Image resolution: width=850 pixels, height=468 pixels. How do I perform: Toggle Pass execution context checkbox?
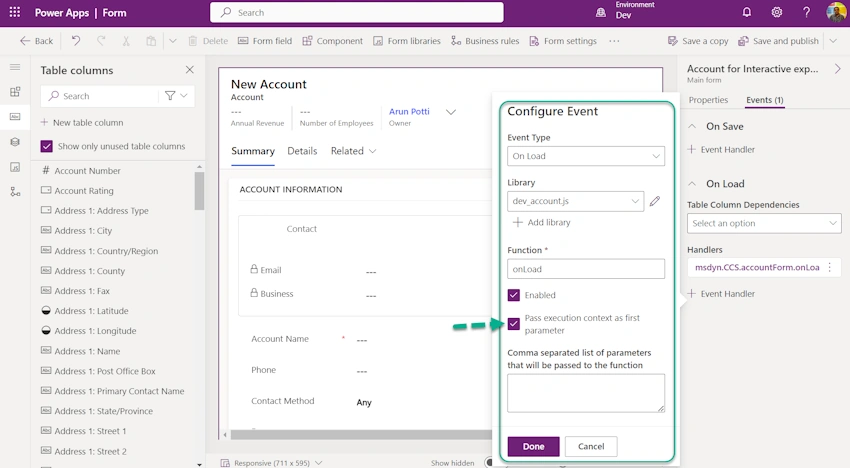coord(513,324)
